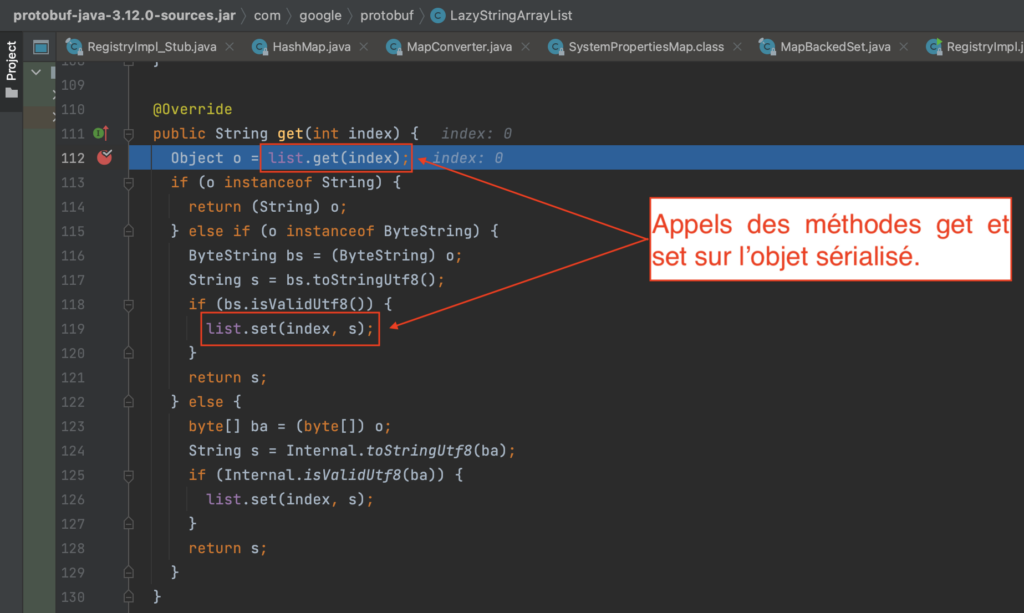The width and height of the screenshot is (1024, 613).
Task: Switch to the RegistryImpl_Stub.java tab
Action: point(152,47)
